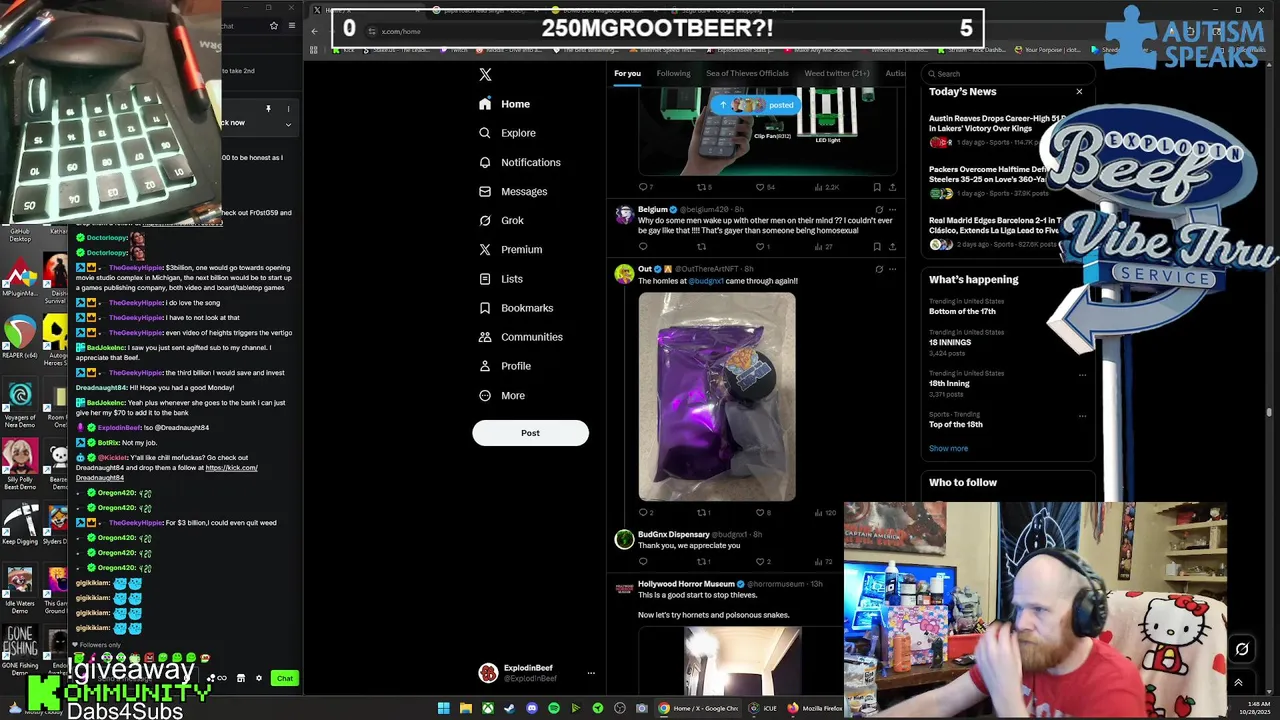
Task: Open Messages in the X sidebar
Action: [513, 191]
